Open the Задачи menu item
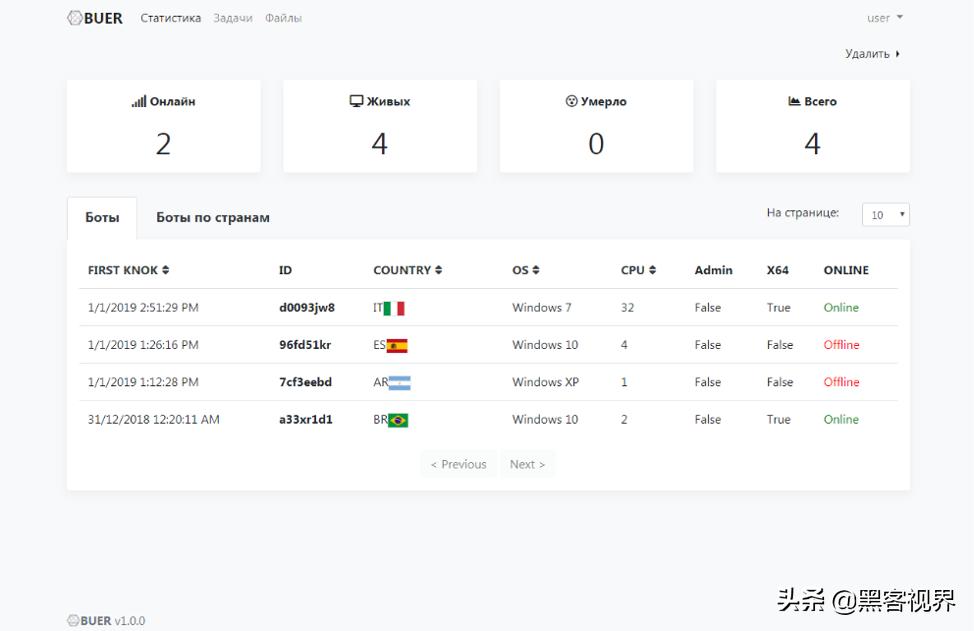Viewport: 974px width, 631px height. point(232,18)
